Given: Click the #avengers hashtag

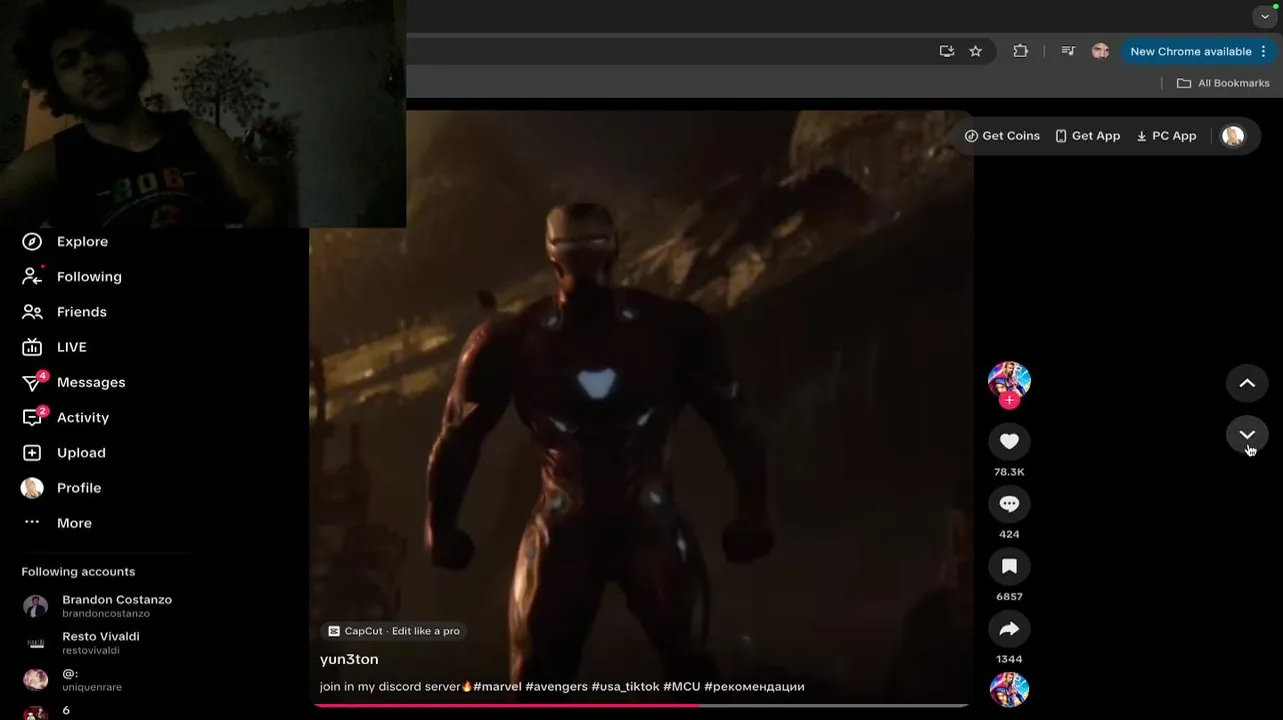Looking at the screenshot, I should click(x=556, y=687).
